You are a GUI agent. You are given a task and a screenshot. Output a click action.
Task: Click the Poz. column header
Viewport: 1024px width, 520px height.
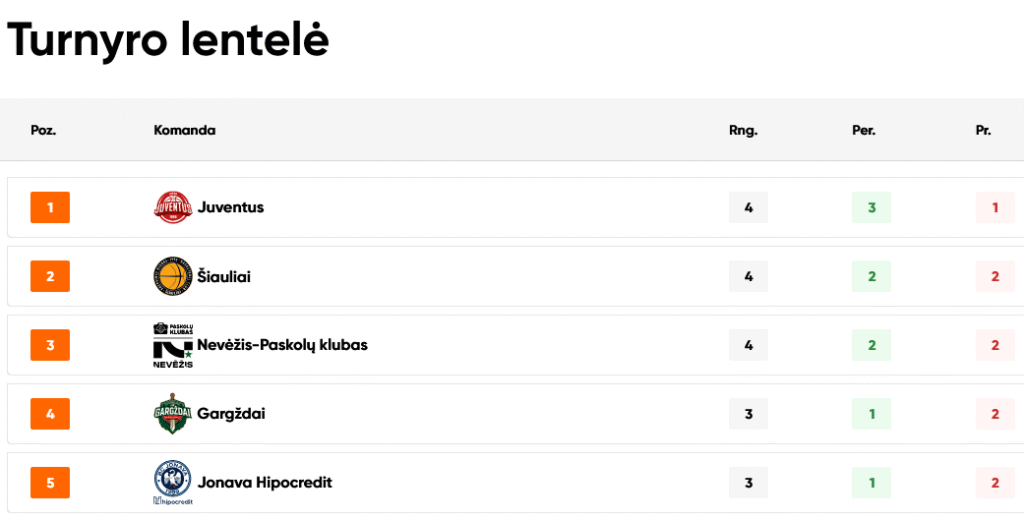(x=43, y=130)
